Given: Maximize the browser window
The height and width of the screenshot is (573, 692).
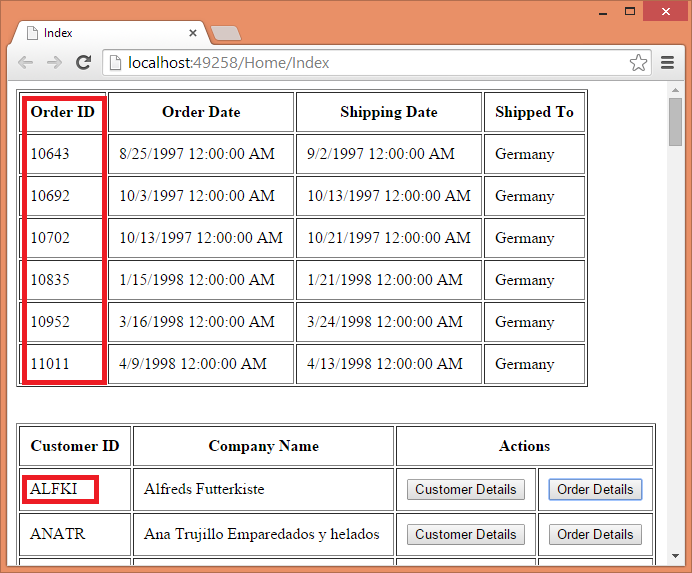Looking at the screenshot, I should click(x=630, y=11).
